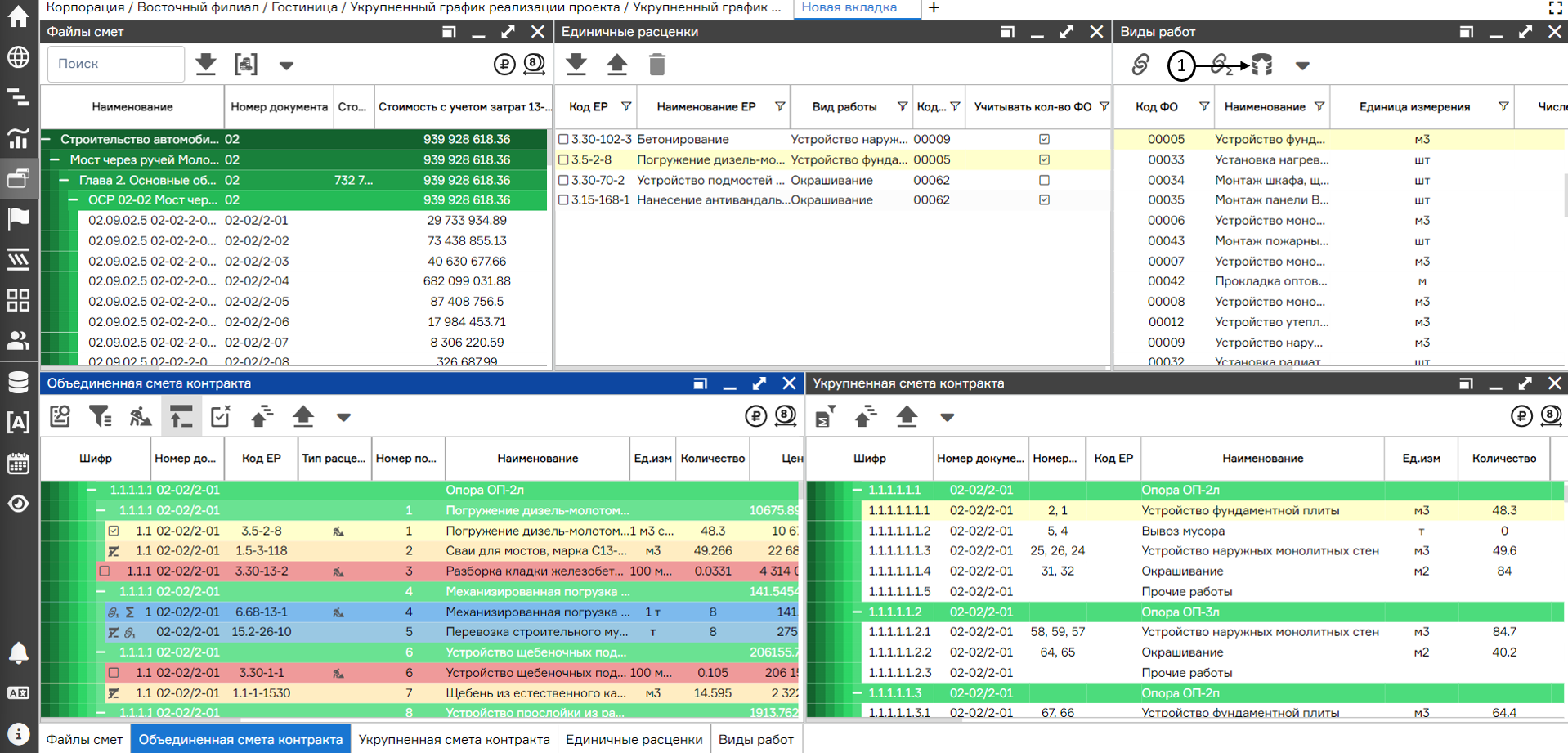
Task: Toggle checkbox for 3.5-2-8 row
Action: (563, 159)
